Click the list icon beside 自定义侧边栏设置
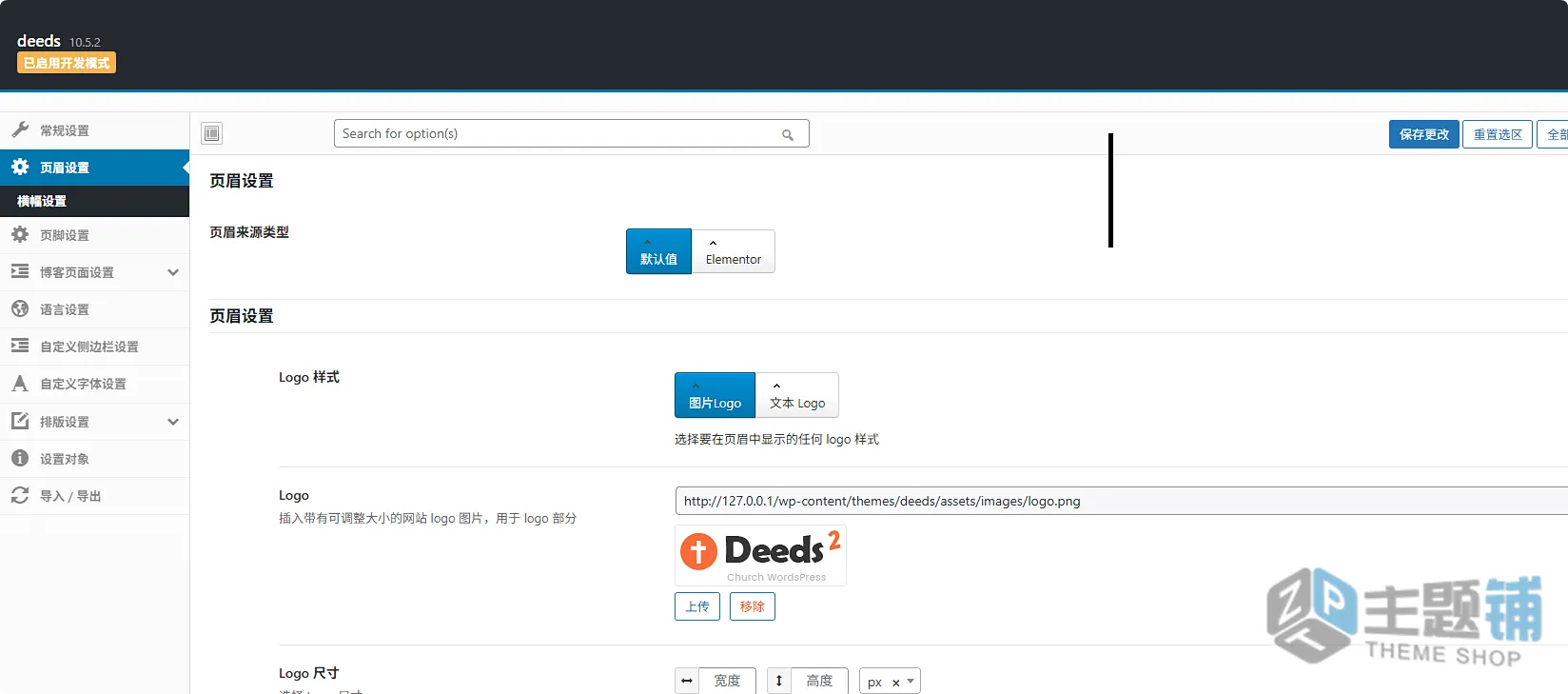The height and width of the screenshot is (694, 1568). (20, 346)
